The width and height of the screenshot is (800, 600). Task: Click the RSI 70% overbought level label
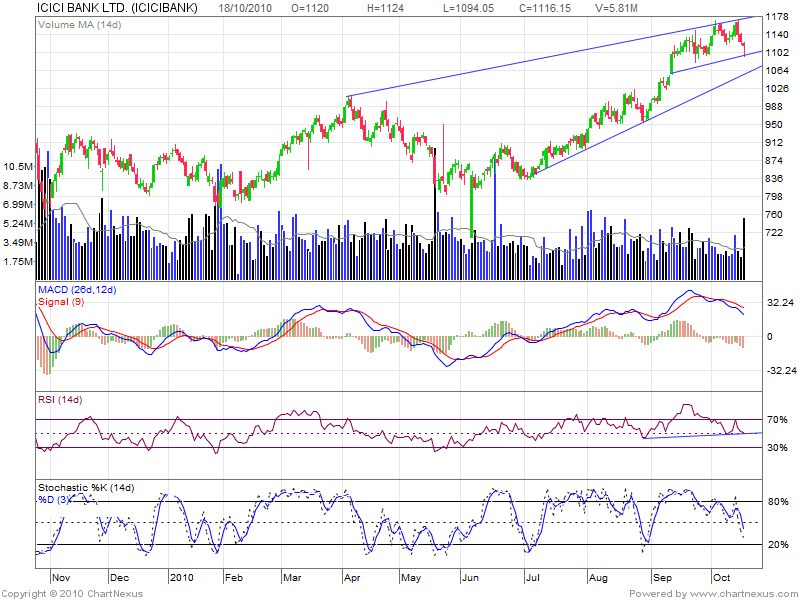tap(778, 419)
